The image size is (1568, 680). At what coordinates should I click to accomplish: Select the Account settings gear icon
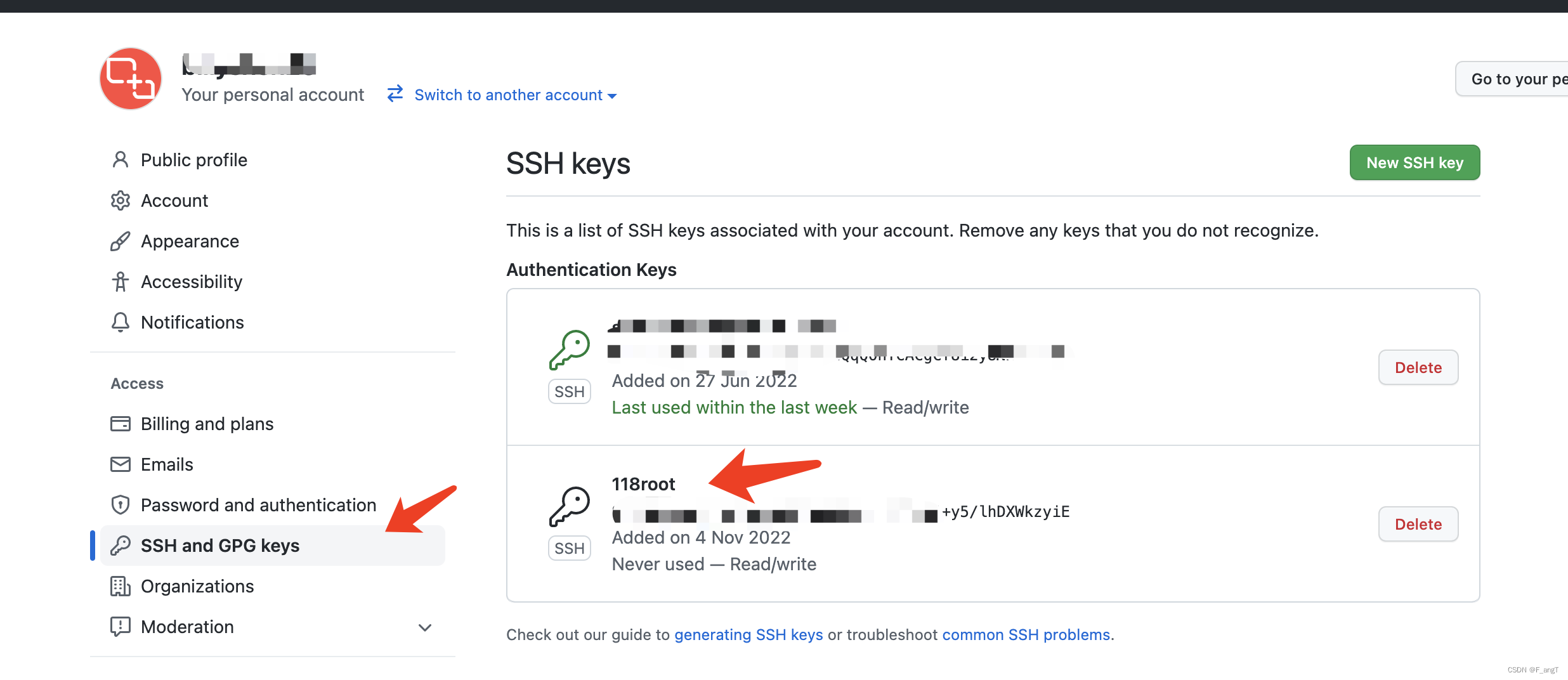point(120,200)
